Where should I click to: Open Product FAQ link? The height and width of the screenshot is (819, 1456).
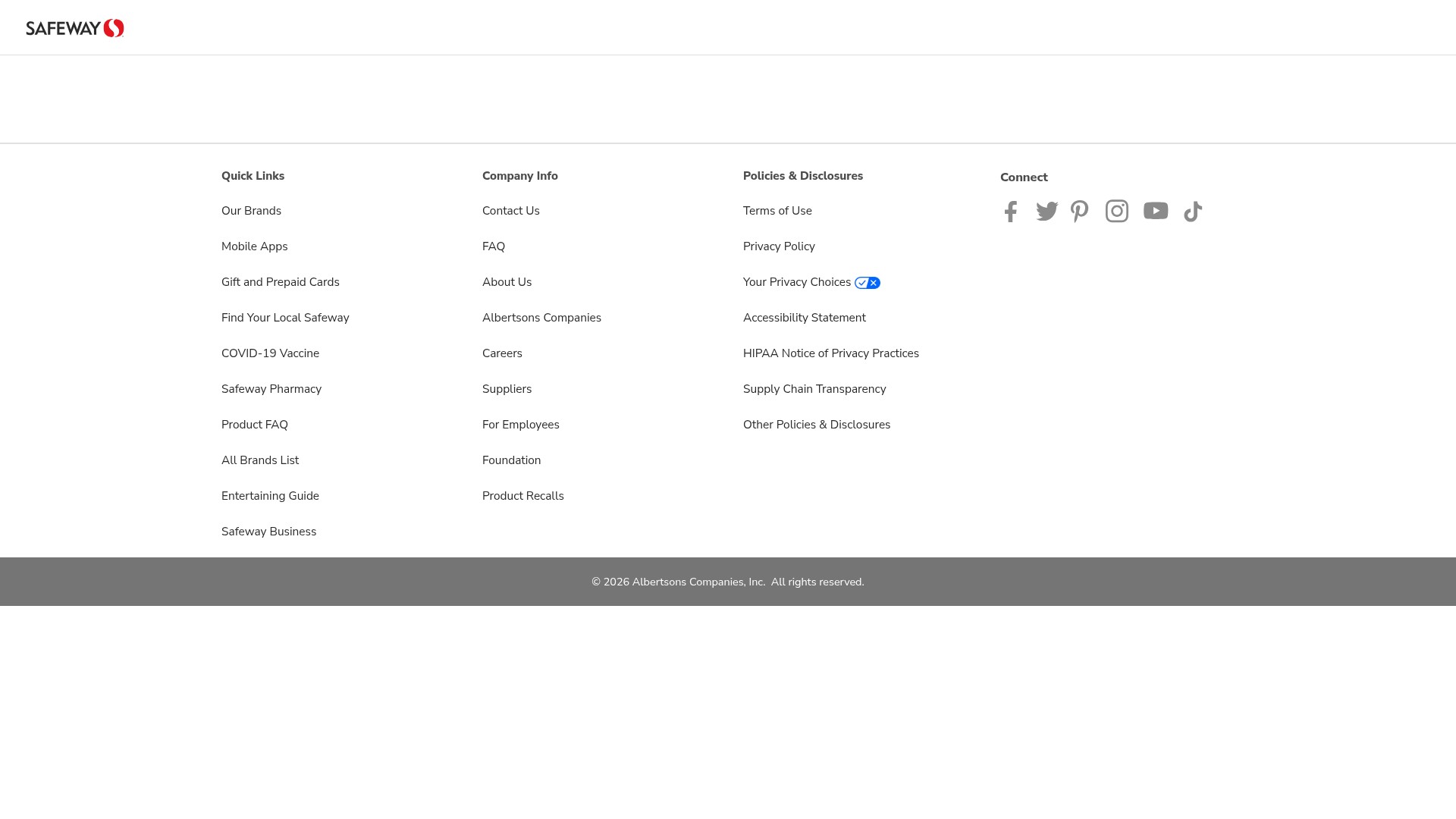coord(255,425)
